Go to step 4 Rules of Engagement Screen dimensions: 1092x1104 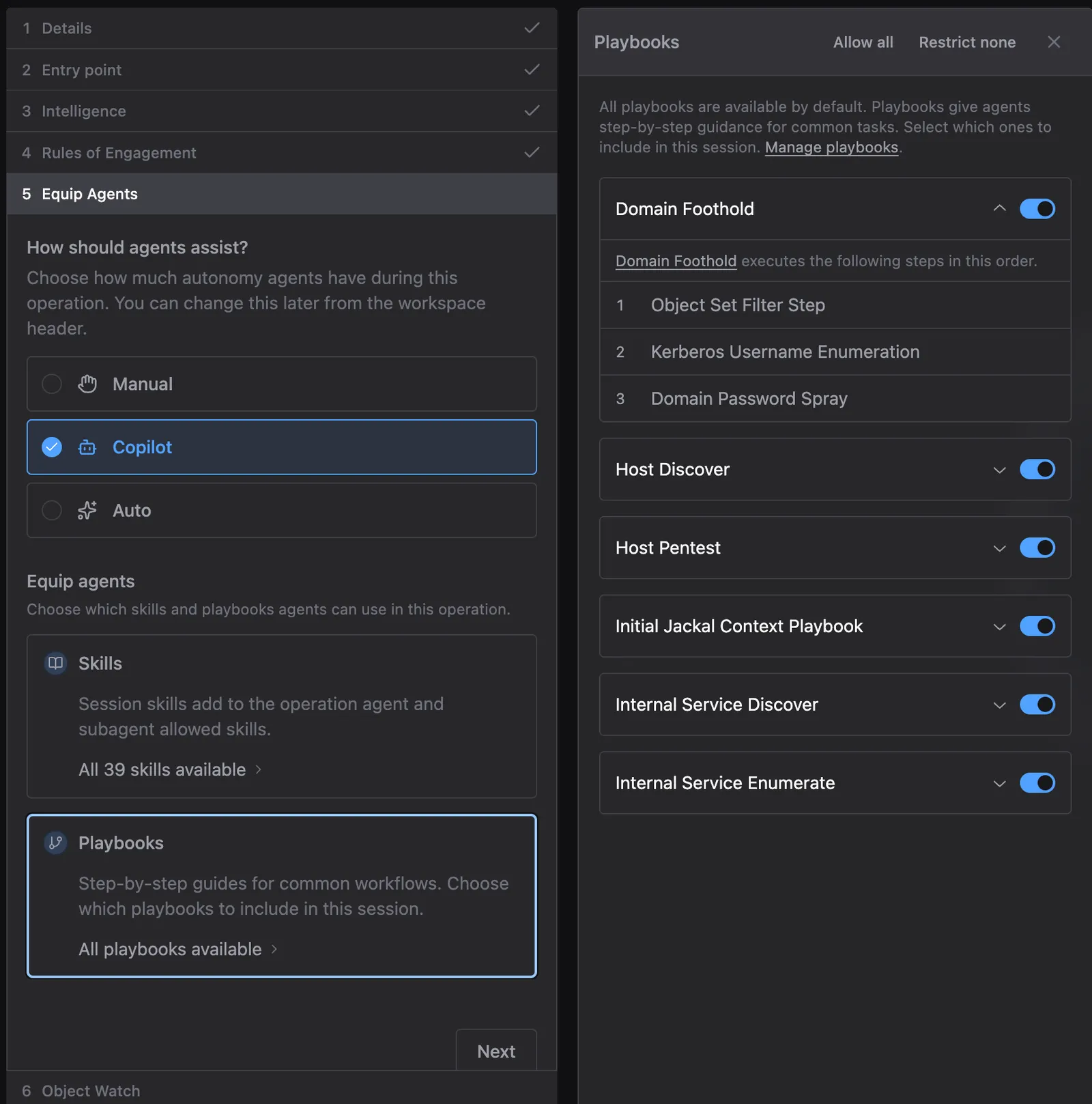coord(281,152)
